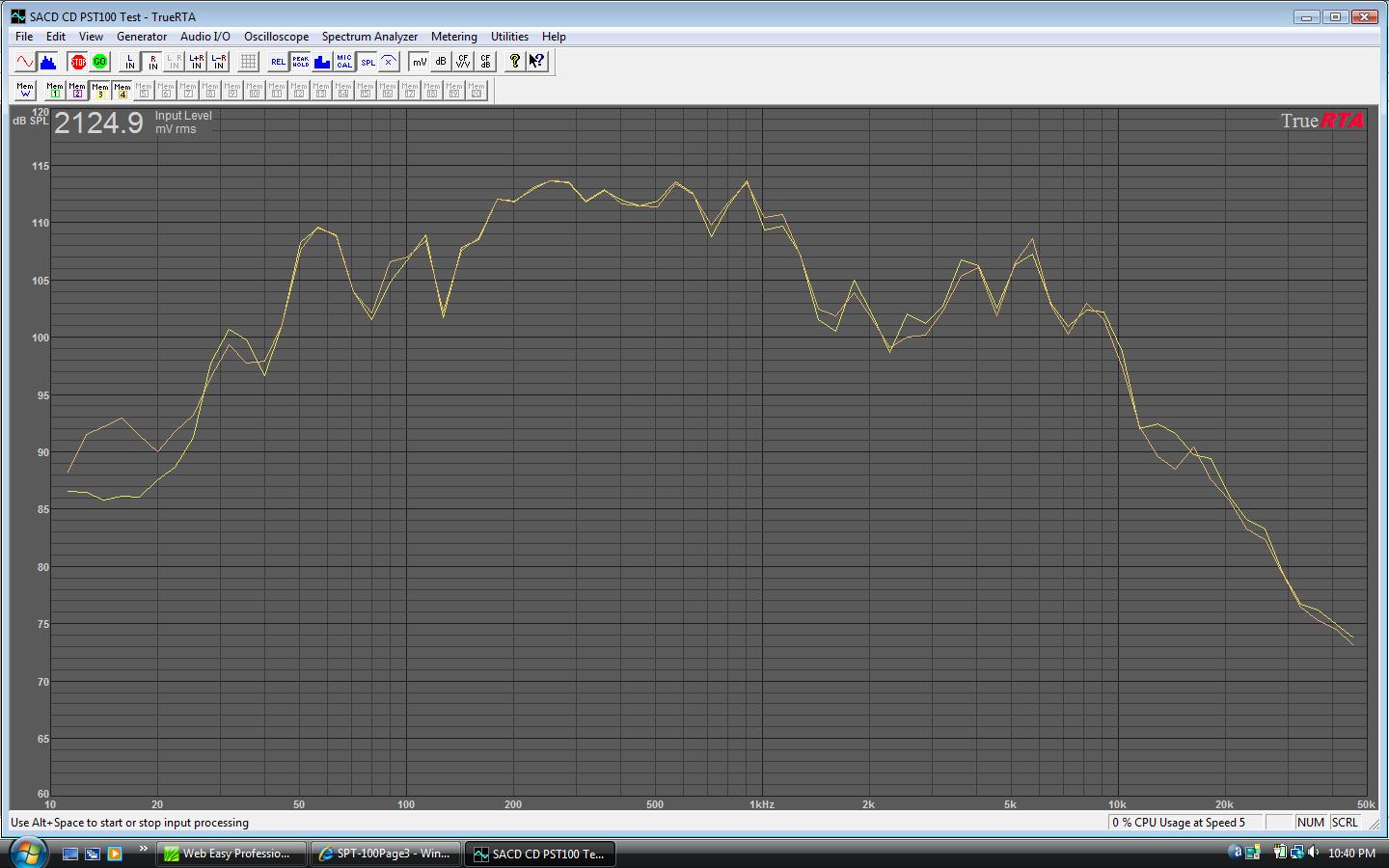Expand the Spectrum Analyzer menu

[x=369, y=37]
